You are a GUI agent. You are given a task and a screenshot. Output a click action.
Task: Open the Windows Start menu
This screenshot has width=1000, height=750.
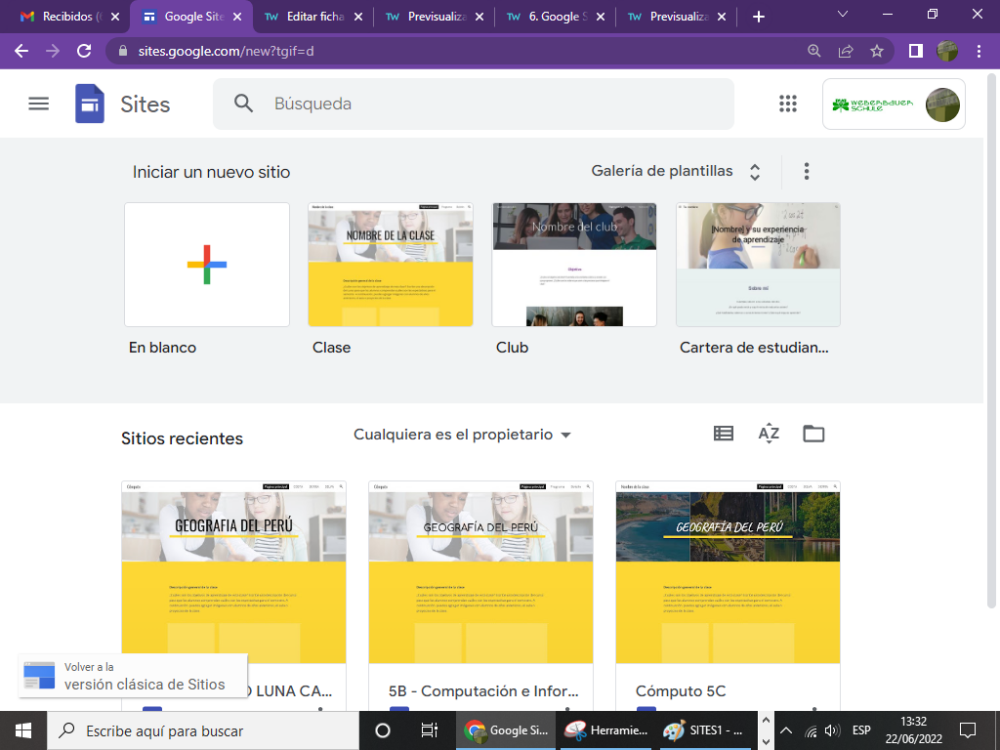tap(23, 731)
